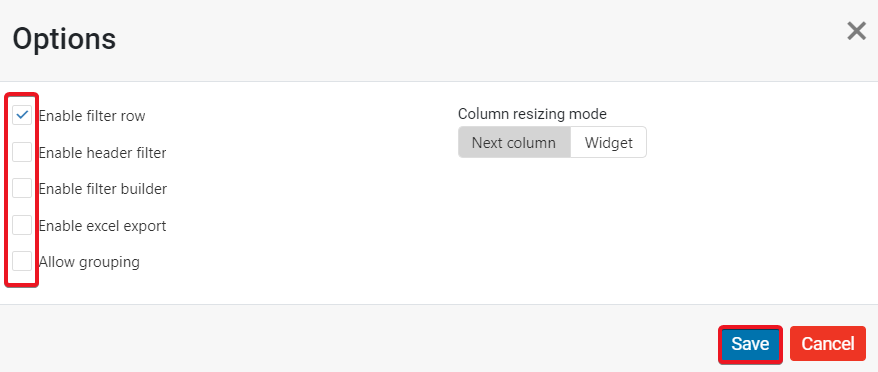Check the Enable filter builder box
878x372 pixels.
pos(22,188)
